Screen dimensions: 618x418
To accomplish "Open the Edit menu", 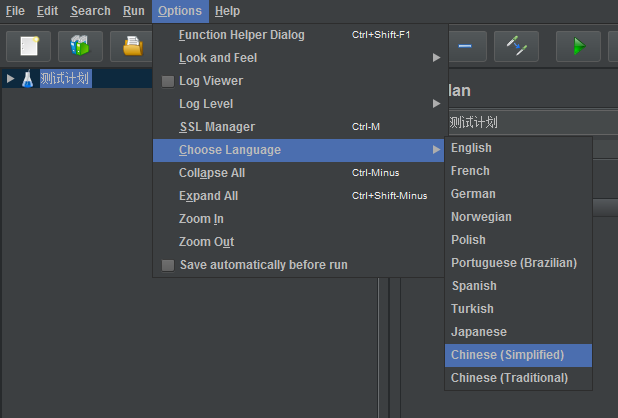I will (47, 11).
